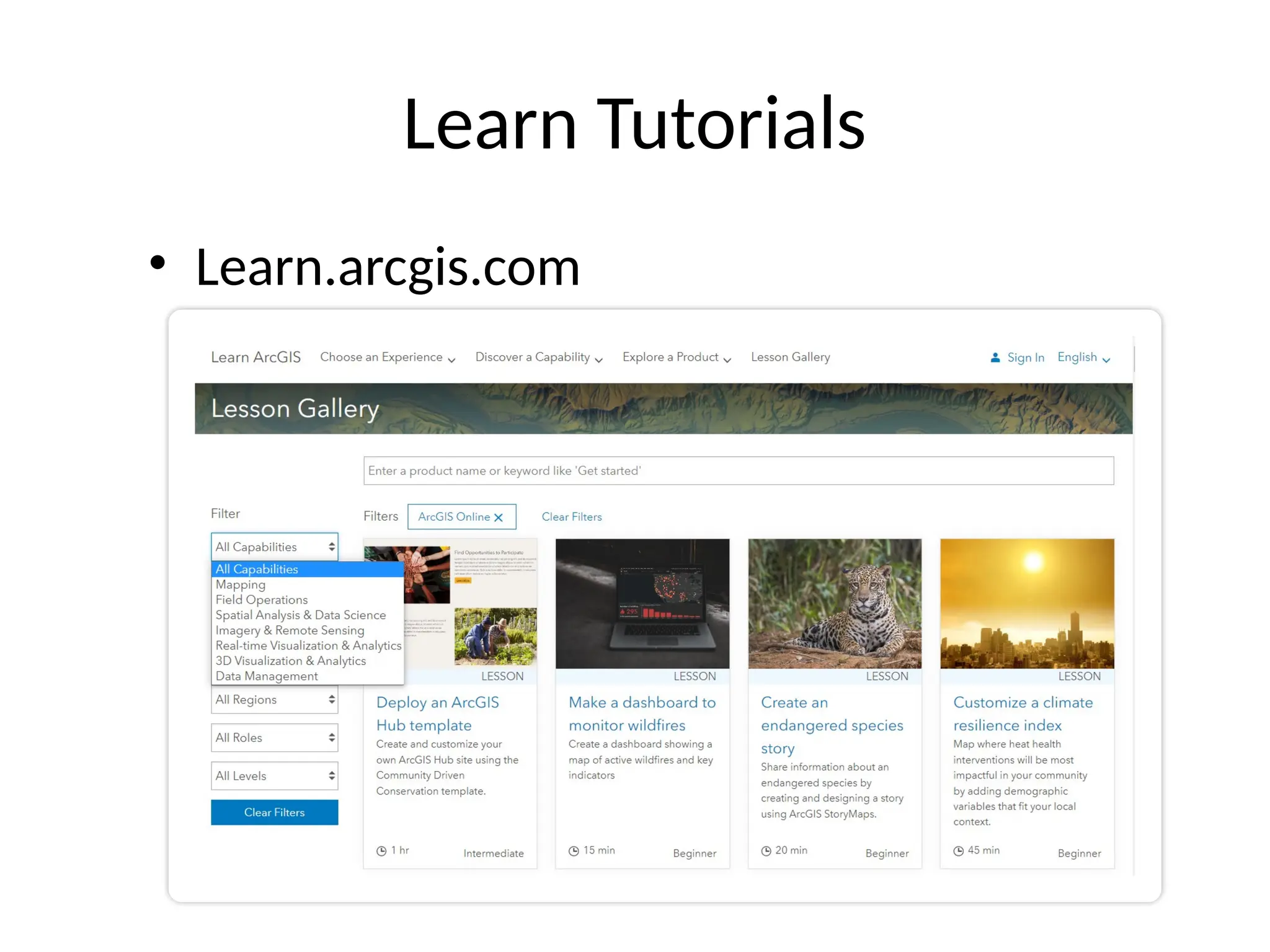Click the Intermediate level label

pyautogui.click(x=494, y=853)
